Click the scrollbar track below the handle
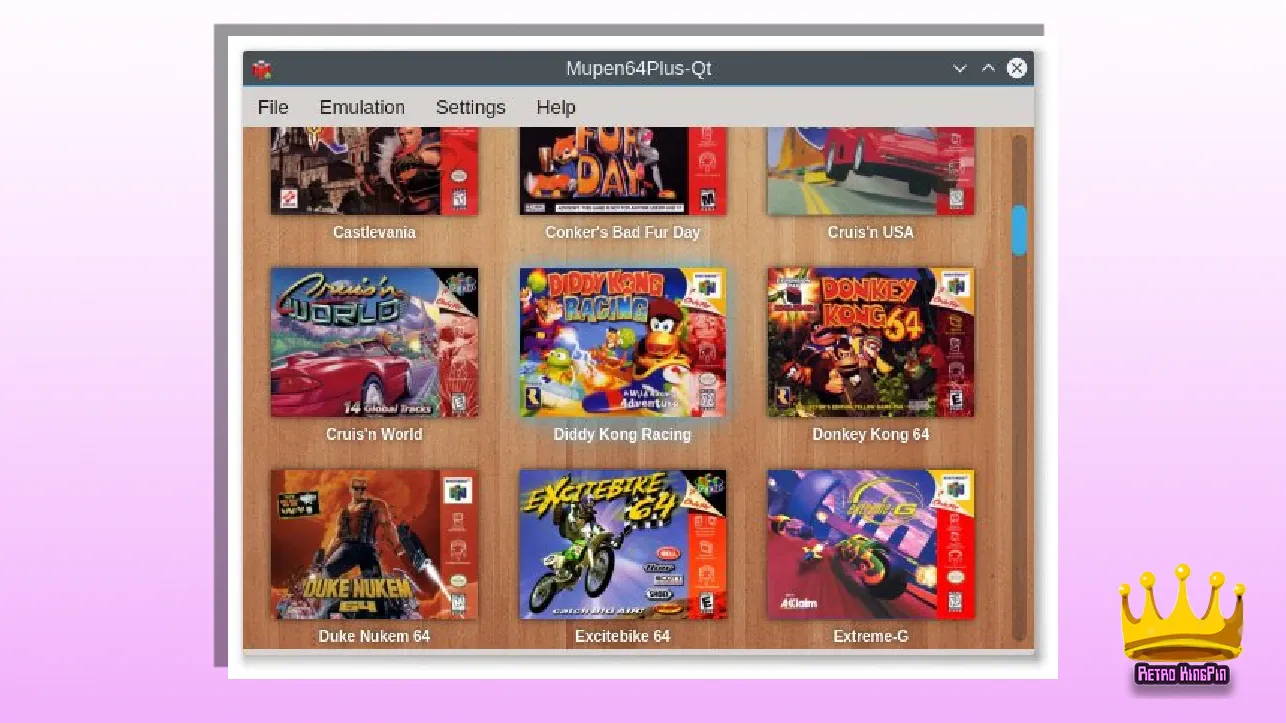 coord(1019,450)
